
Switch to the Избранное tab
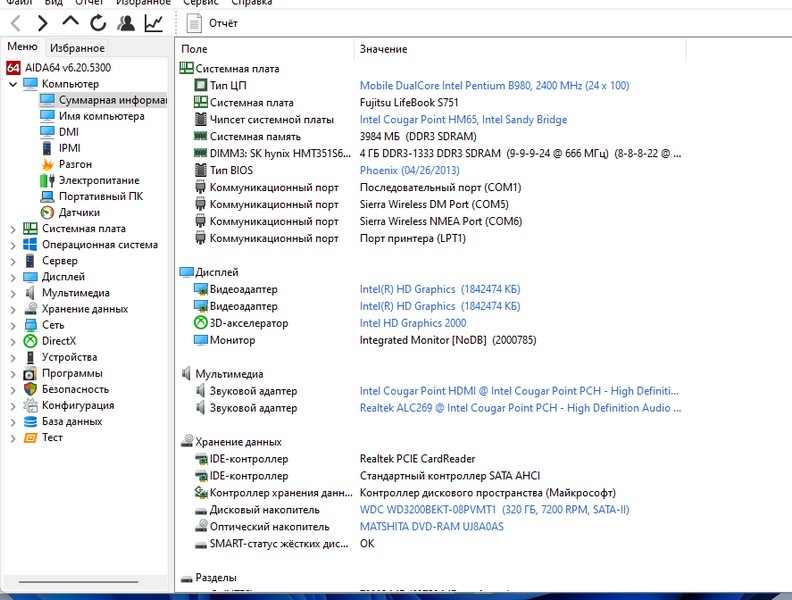77,48
